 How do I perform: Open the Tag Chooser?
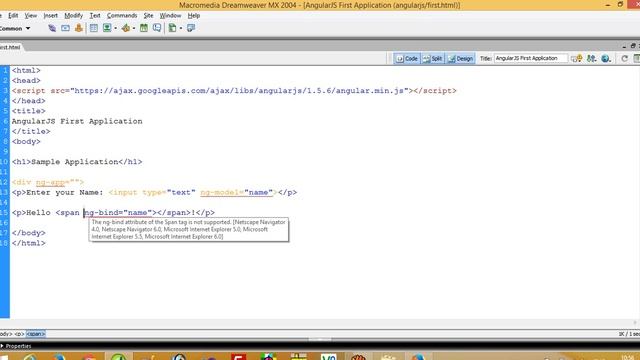tap(191, 28)
